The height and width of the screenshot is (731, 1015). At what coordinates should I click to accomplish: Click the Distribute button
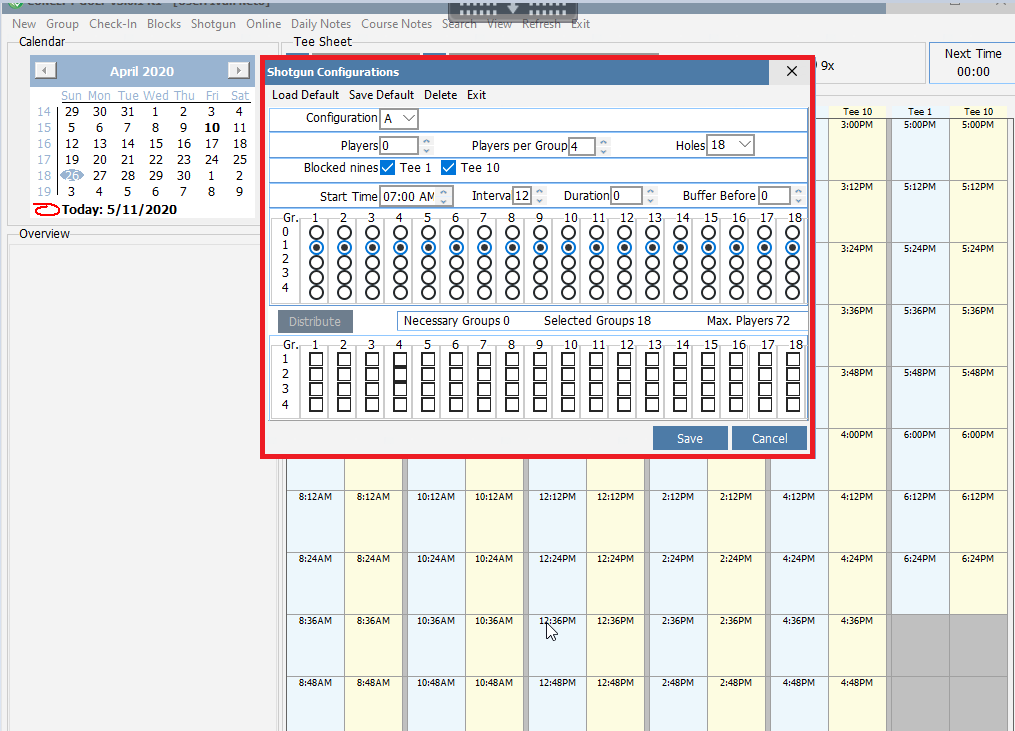pos(315,321)
